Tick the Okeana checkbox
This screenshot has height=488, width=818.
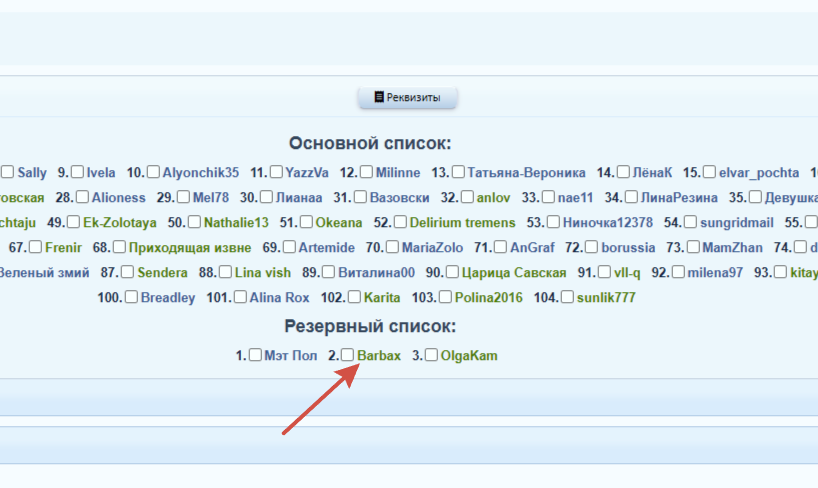click(306, 222)
